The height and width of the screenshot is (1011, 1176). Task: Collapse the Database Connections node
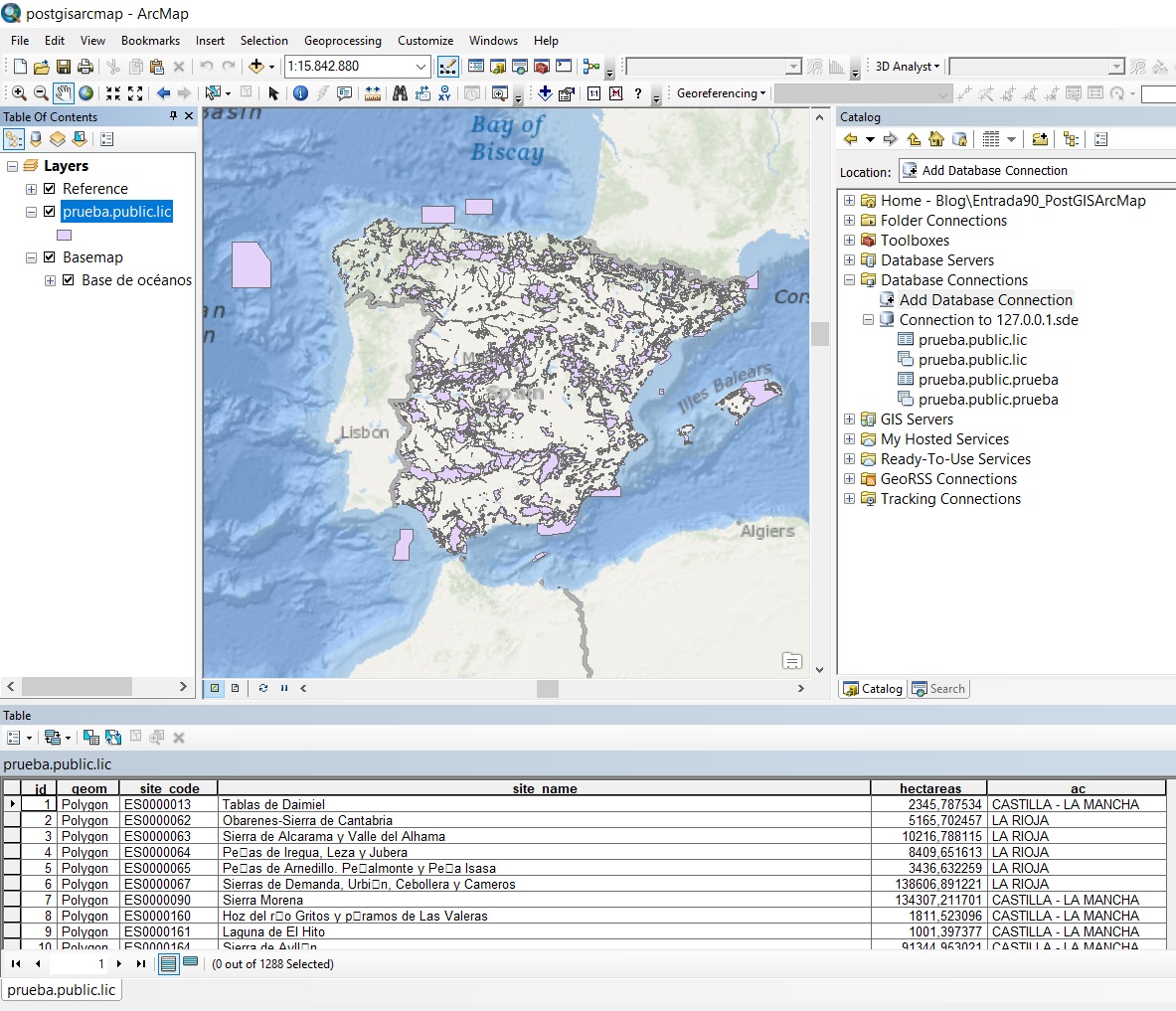click(849, 280)
